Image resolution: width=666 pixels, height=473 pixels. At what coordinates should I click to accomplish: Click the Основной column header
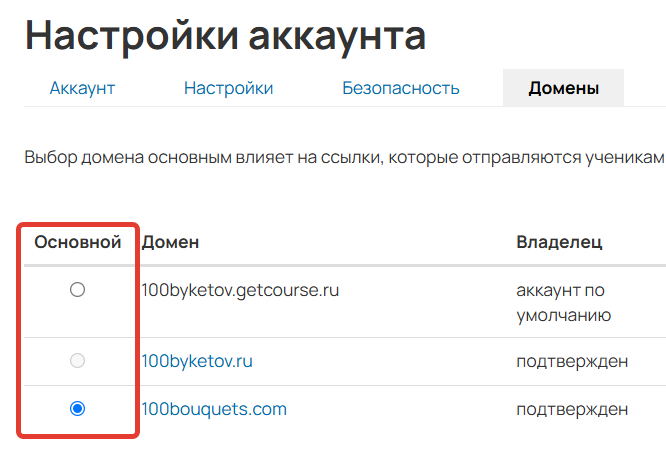(78, 242)
